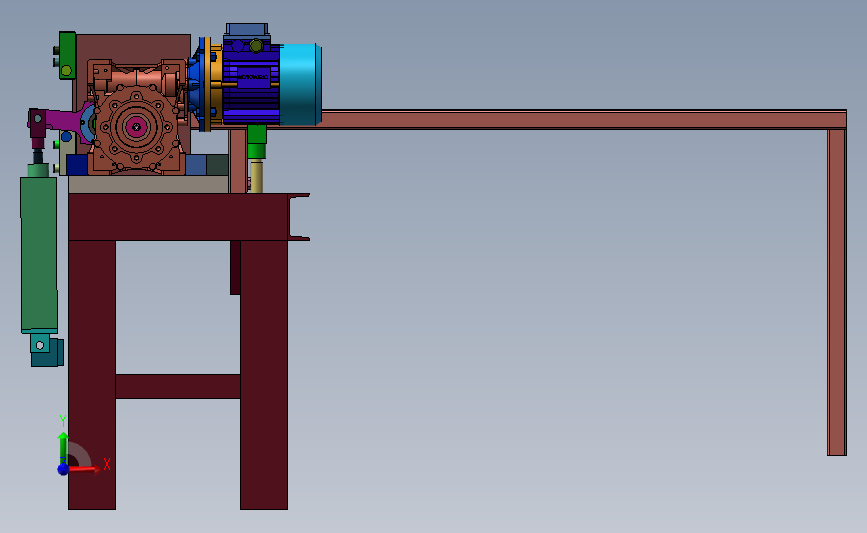Click the green Y axis arrow of the triad

(x=63, y=448)
